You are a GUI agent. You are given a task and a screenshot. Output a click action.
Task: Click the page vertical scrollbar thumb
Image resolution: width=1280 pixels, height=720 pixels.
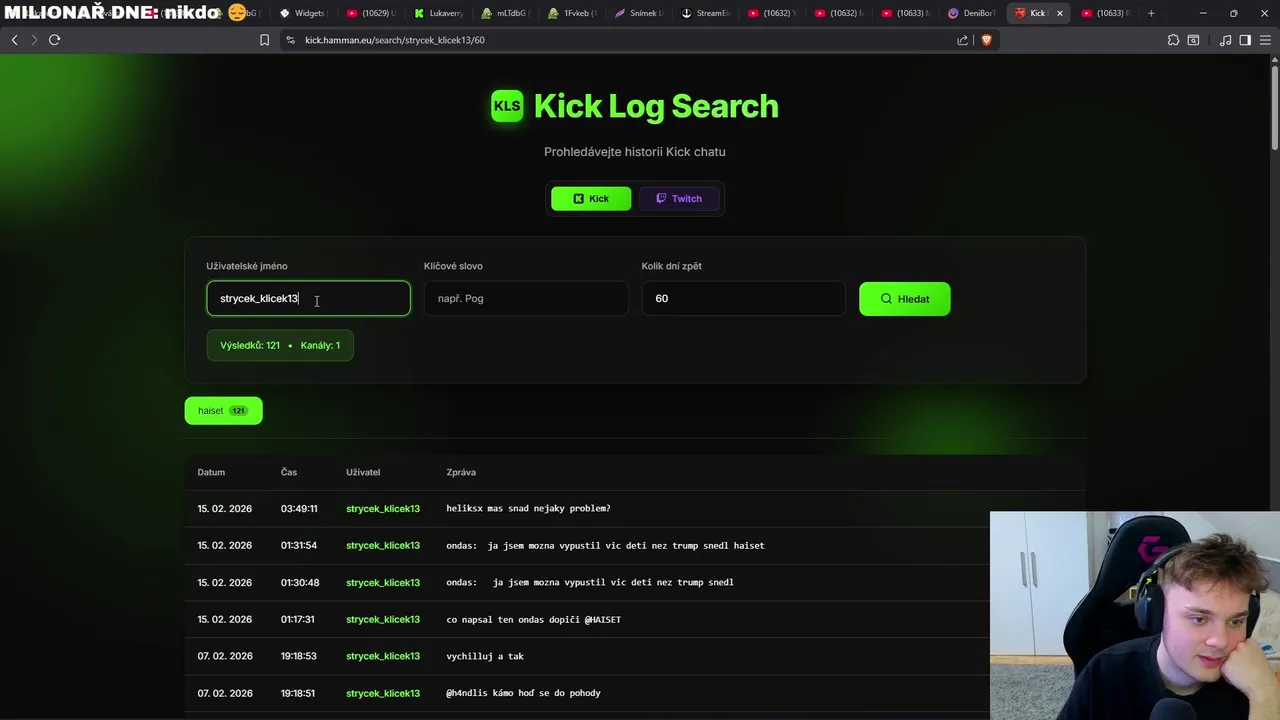1274,108
